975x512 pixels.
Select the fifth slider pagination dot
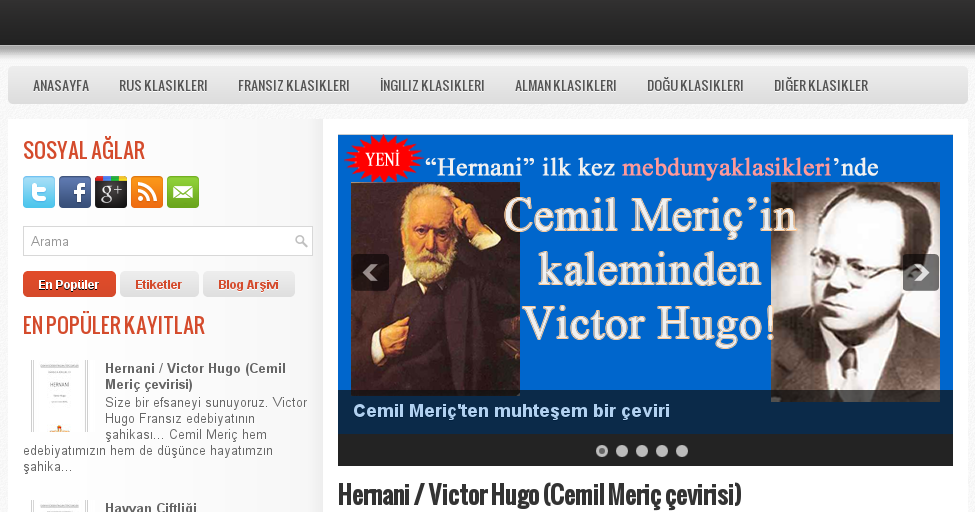pos(682,451)
